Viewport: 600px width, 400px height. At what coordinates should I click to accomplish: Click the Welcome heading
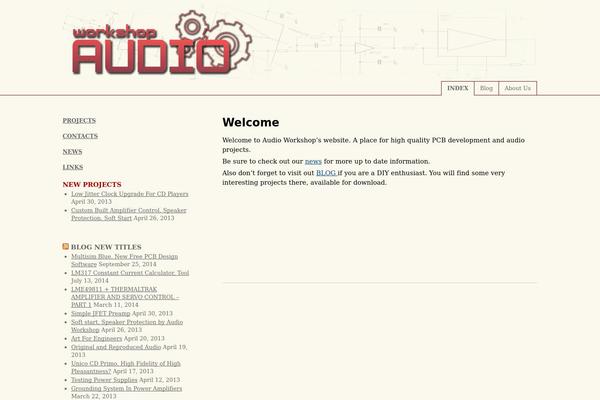[251, 122]
